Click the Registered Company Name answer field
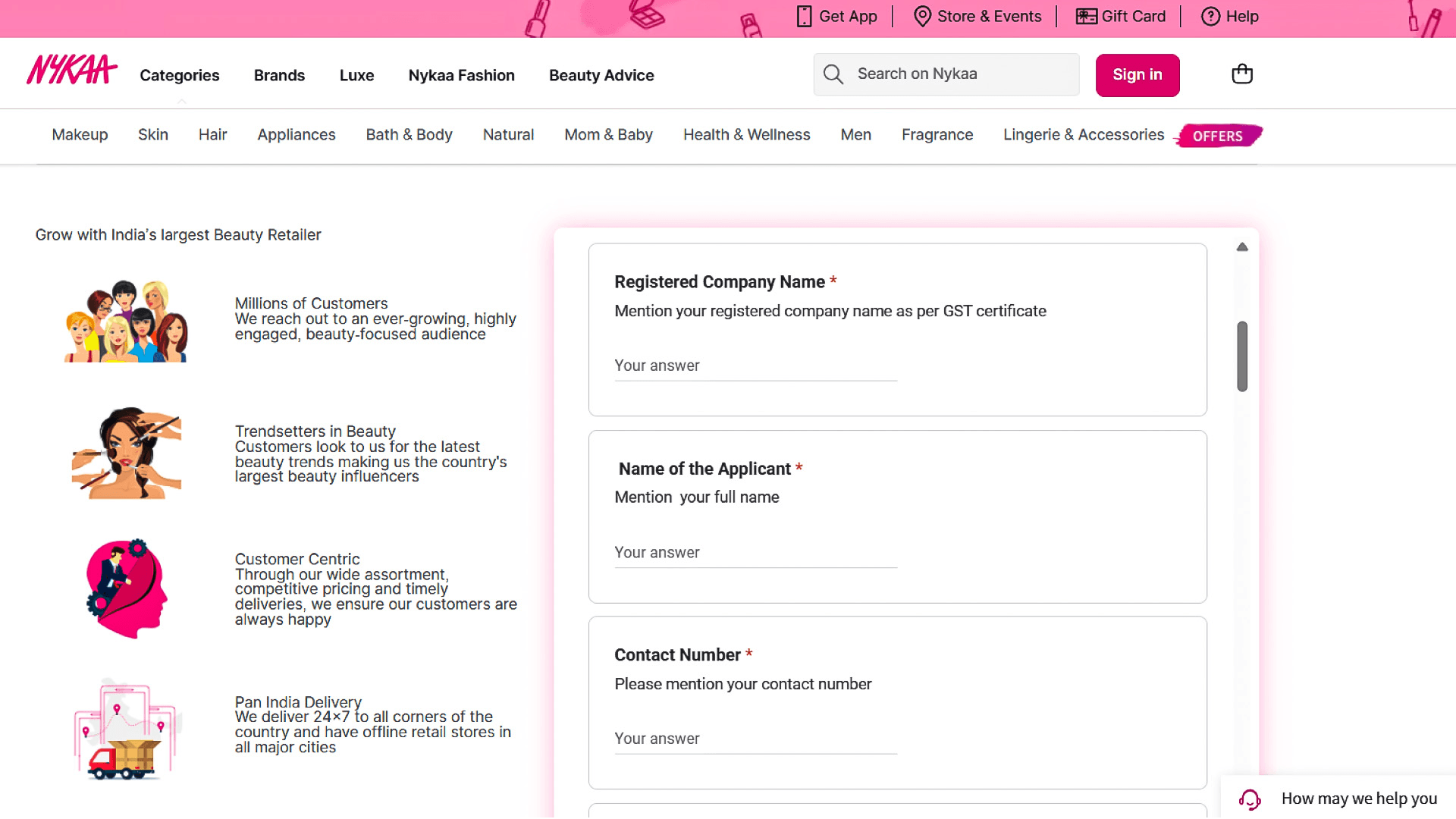 tap(755, 366)
